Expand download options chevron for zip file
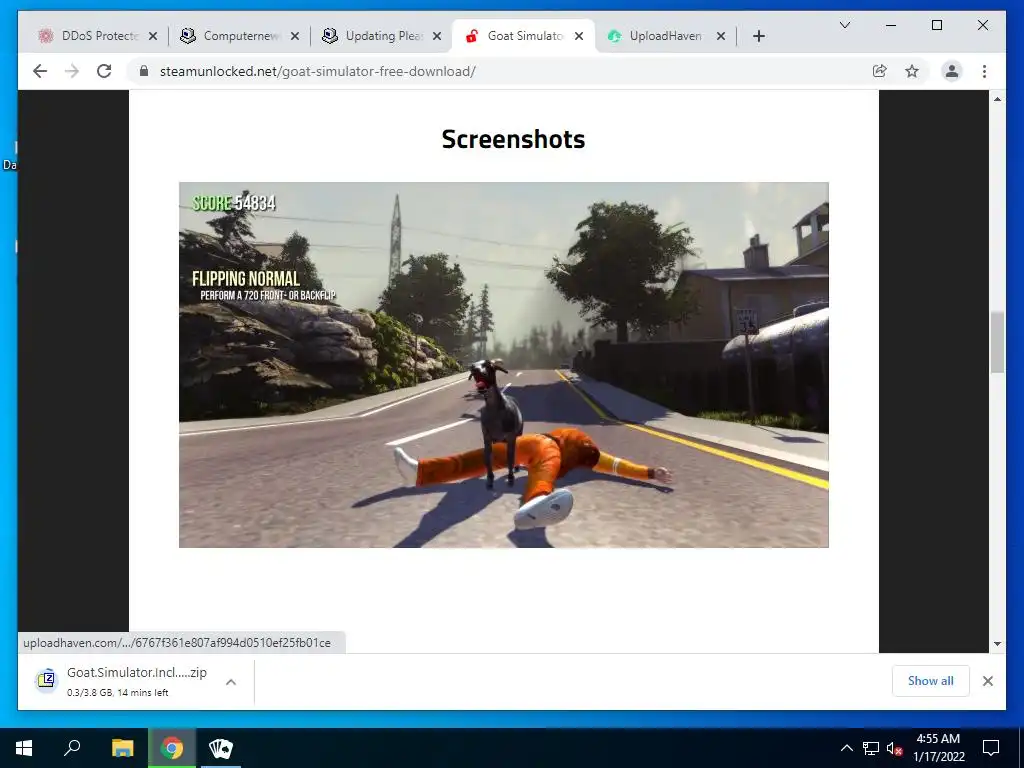 click(x=231, y=682)
